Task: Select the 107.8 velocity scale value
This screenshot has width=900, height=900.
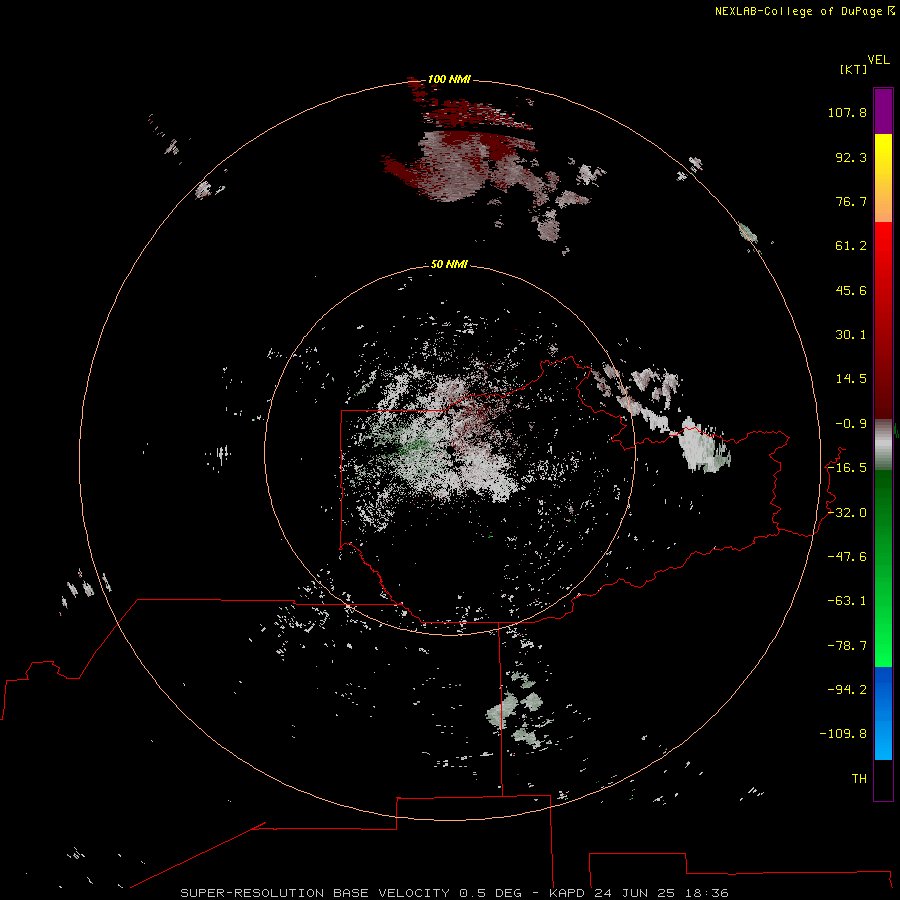Action: (847, 112)
